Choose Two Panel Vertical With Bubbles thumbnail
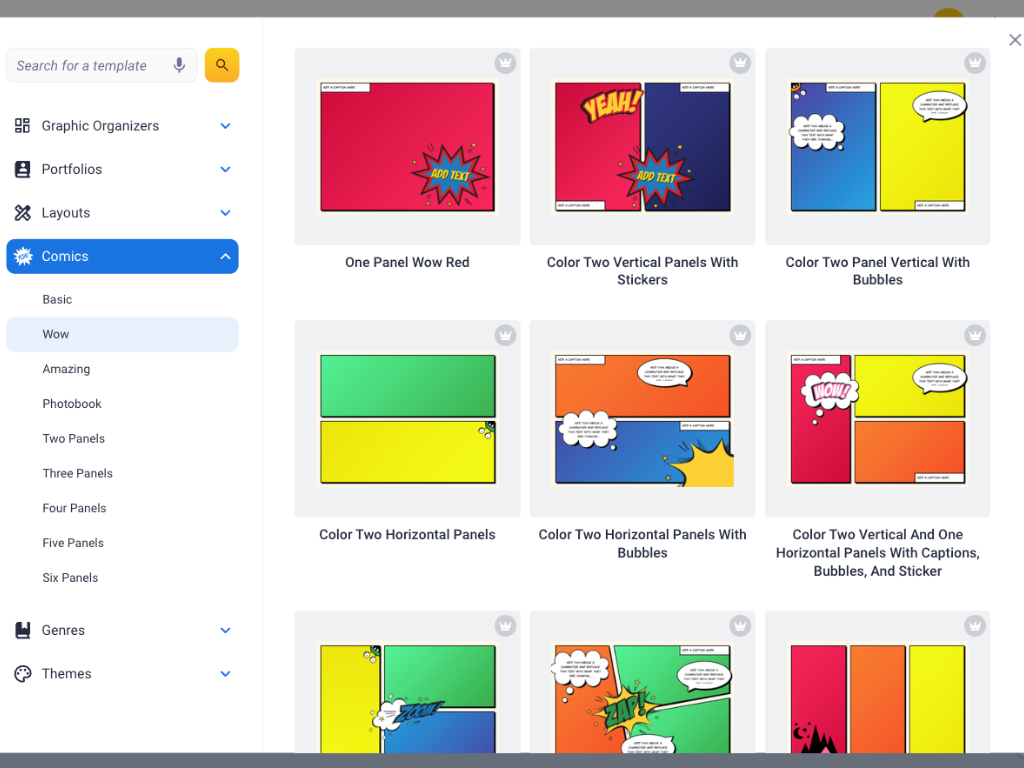The width and height of the screenshot is (1024, 768). click(x=878, y=146)
